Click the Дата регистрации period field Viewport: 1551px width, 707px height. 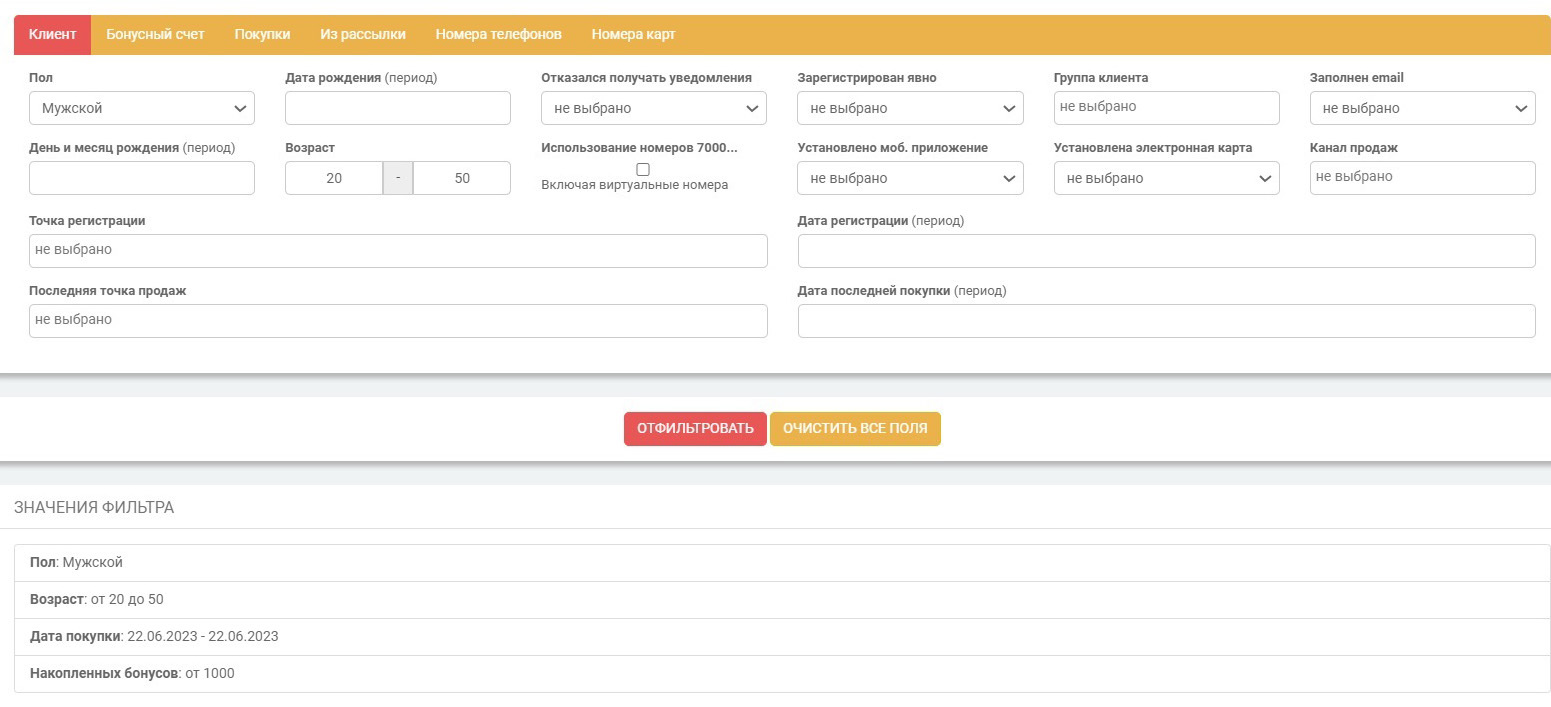click(1166, 251)
